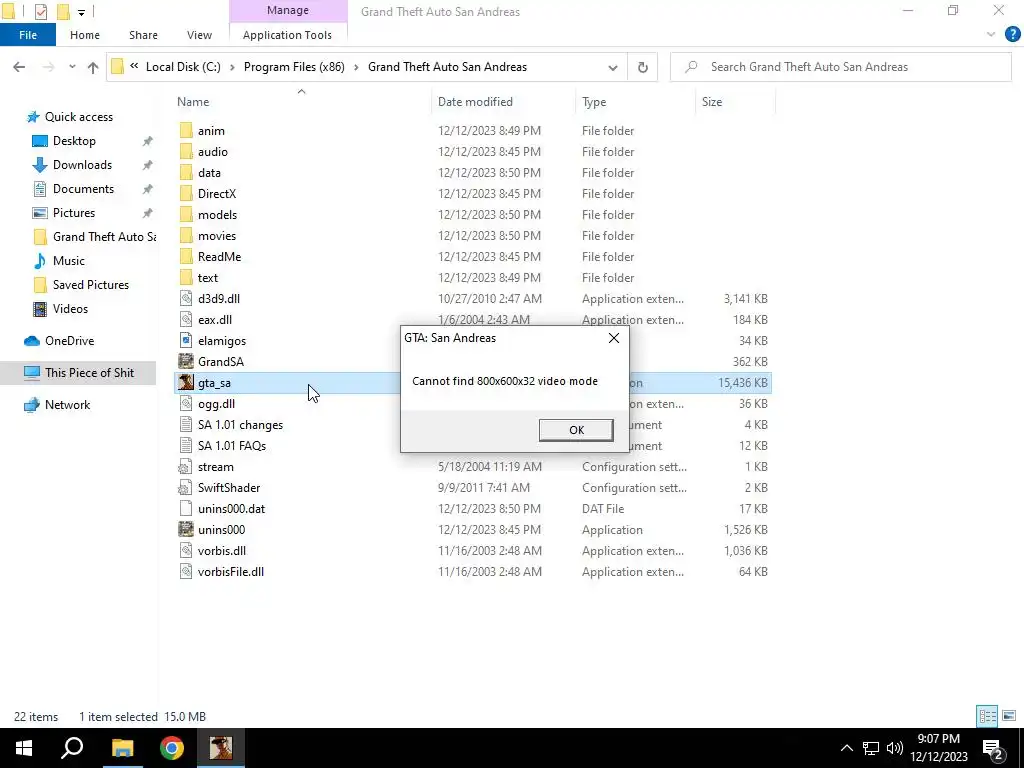
Task: Sort by the Date modified column header
Action: coord(475,102)
